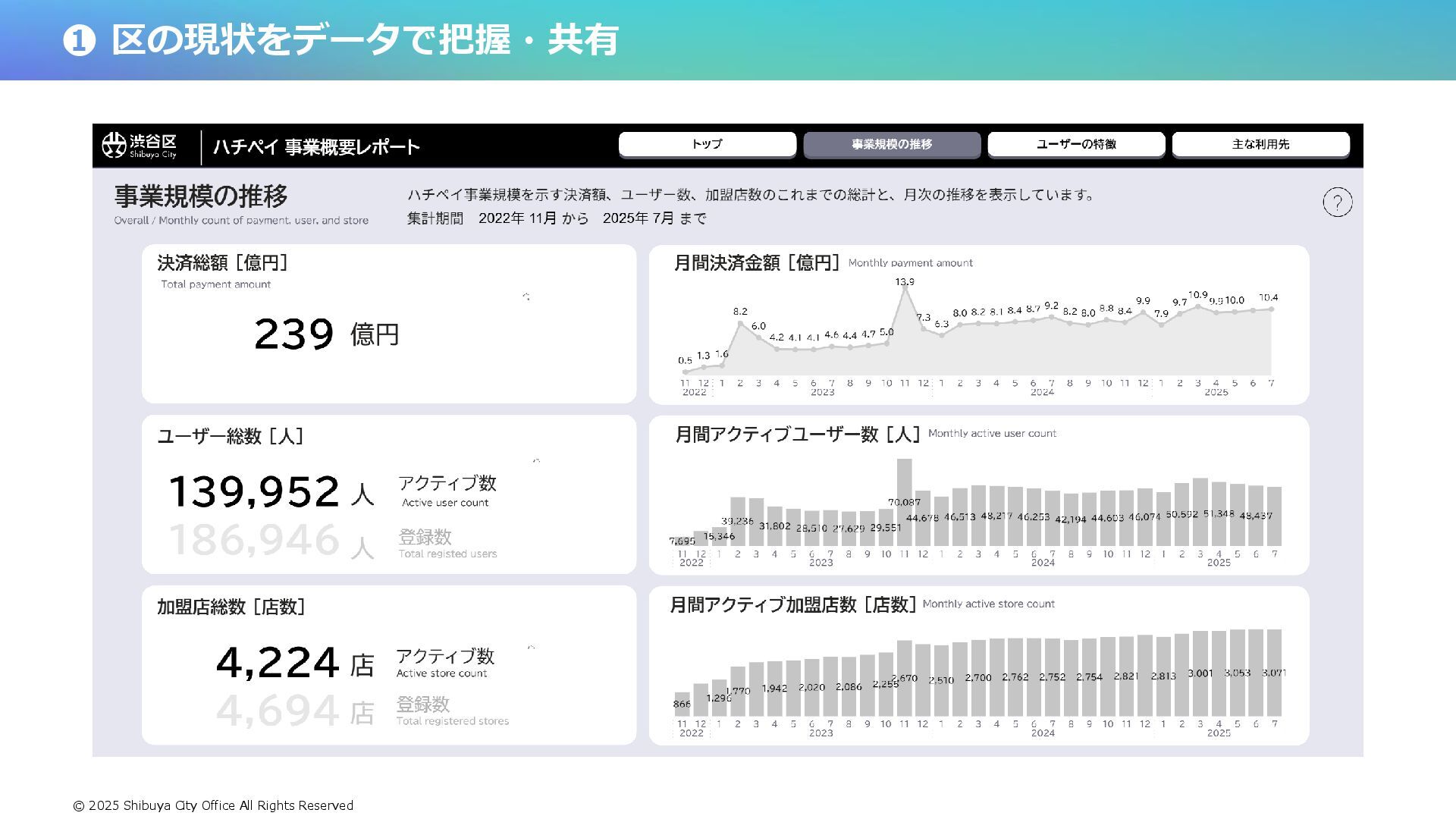Open the トップ tab
Screen dimensions: 1456x819
click(707, 144)
